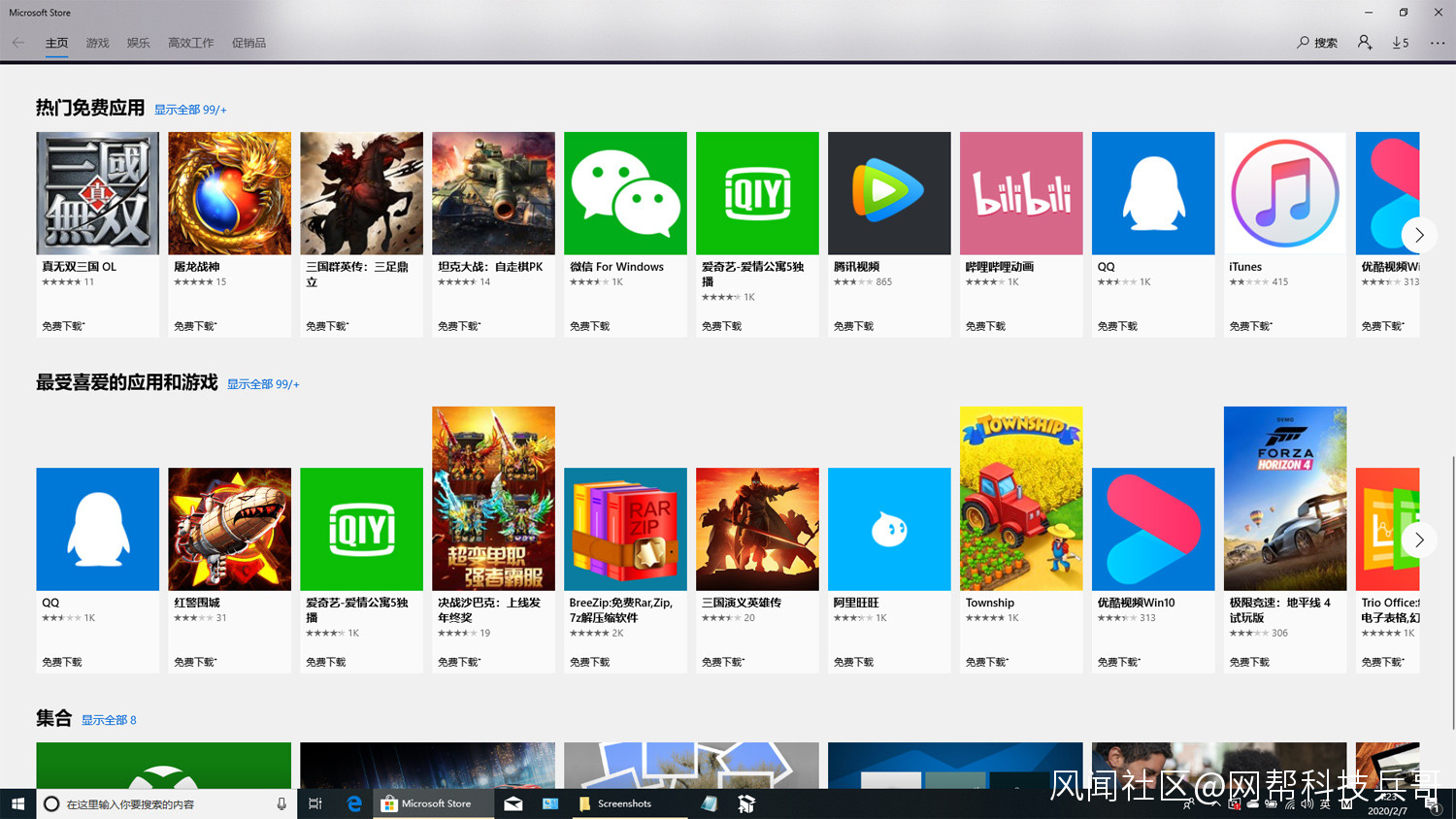Viewport: 1456px width, 819px height.
Task: Select the pink 哔哩哔哩动画 icon
Action: coord(1021,193)
